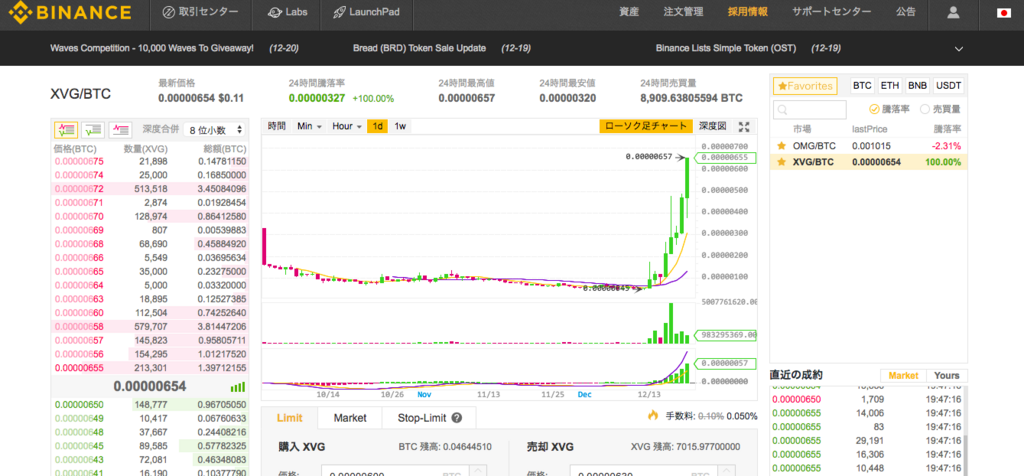Screen dimensions: 1024x476
Task: Select the 1w chart interval
Action: pyautogui.click(x=400, y=126)
